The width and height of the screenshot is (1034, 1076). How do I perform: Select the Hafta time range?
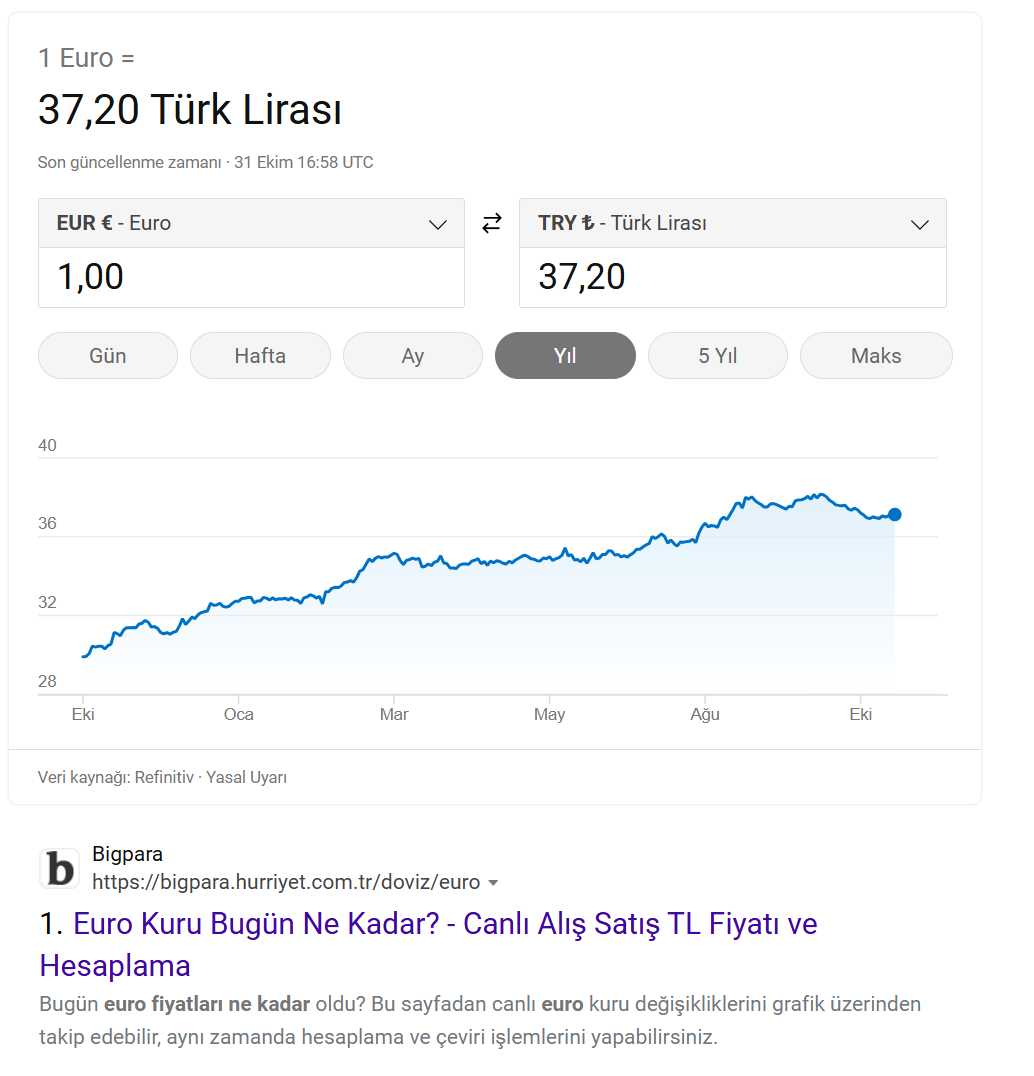point(260,355)
